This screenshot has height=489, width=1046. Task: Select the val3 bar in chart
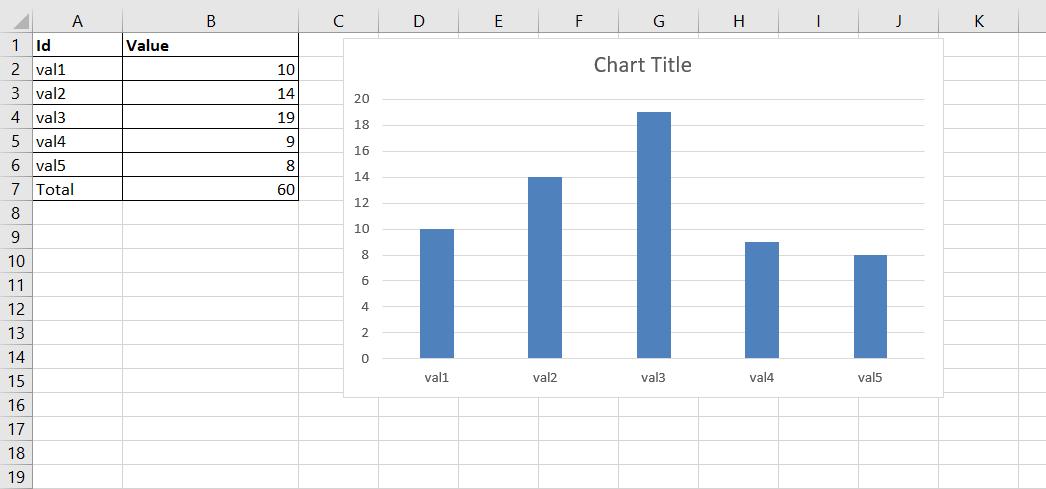(653, 235)
